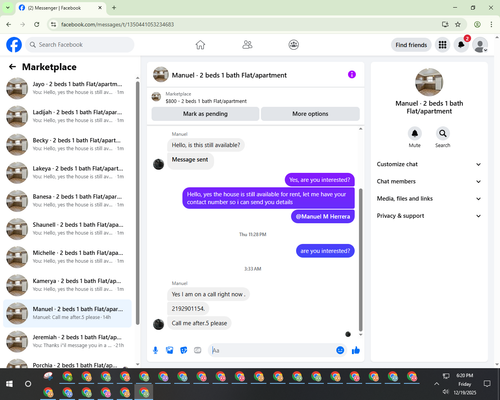The height and width of the screenshot is (400, 500).
Task: Open the Windows Start menu
Action: pos(9,384)
